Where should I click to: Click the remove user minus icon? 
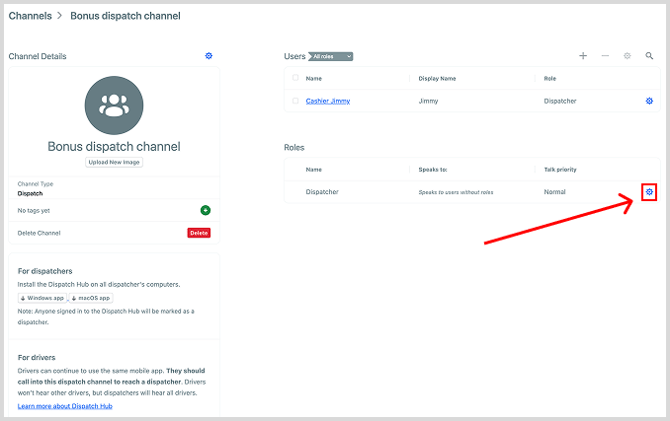coord(605,56)
